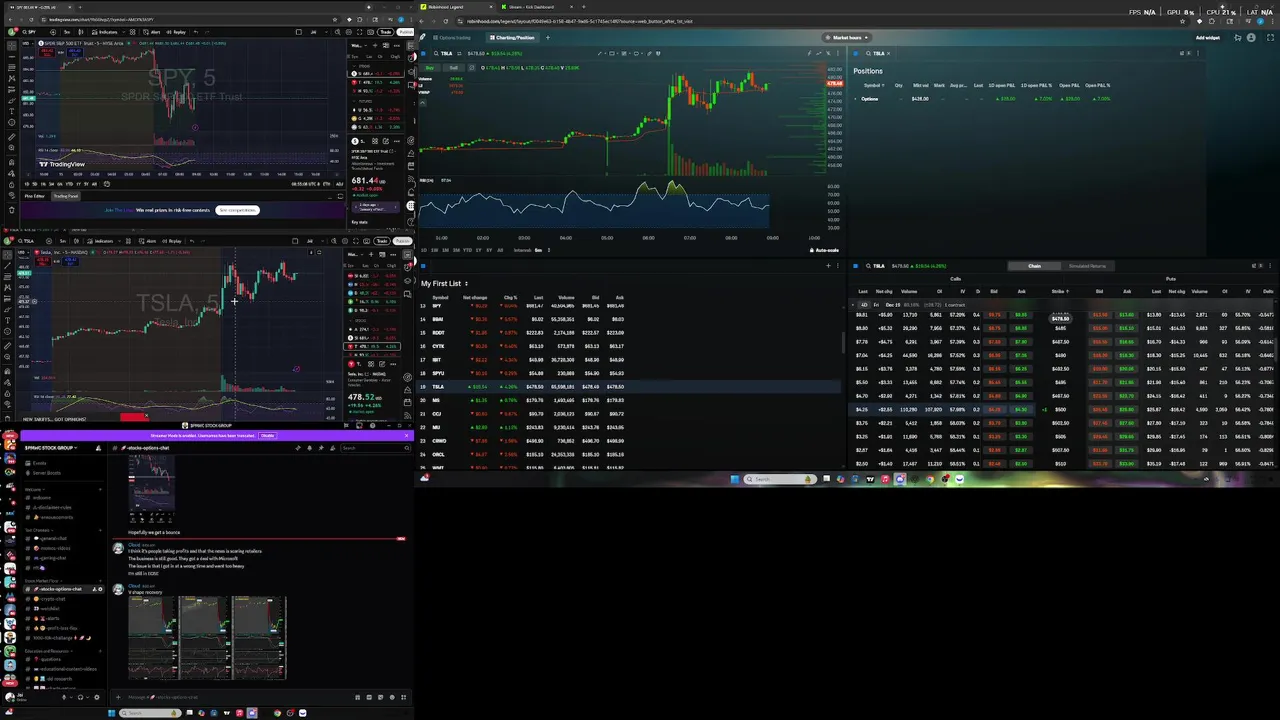Collapse the Stock Market Floor category in Discord
The width and height of the screenshot is (1280, 720).
43,580
